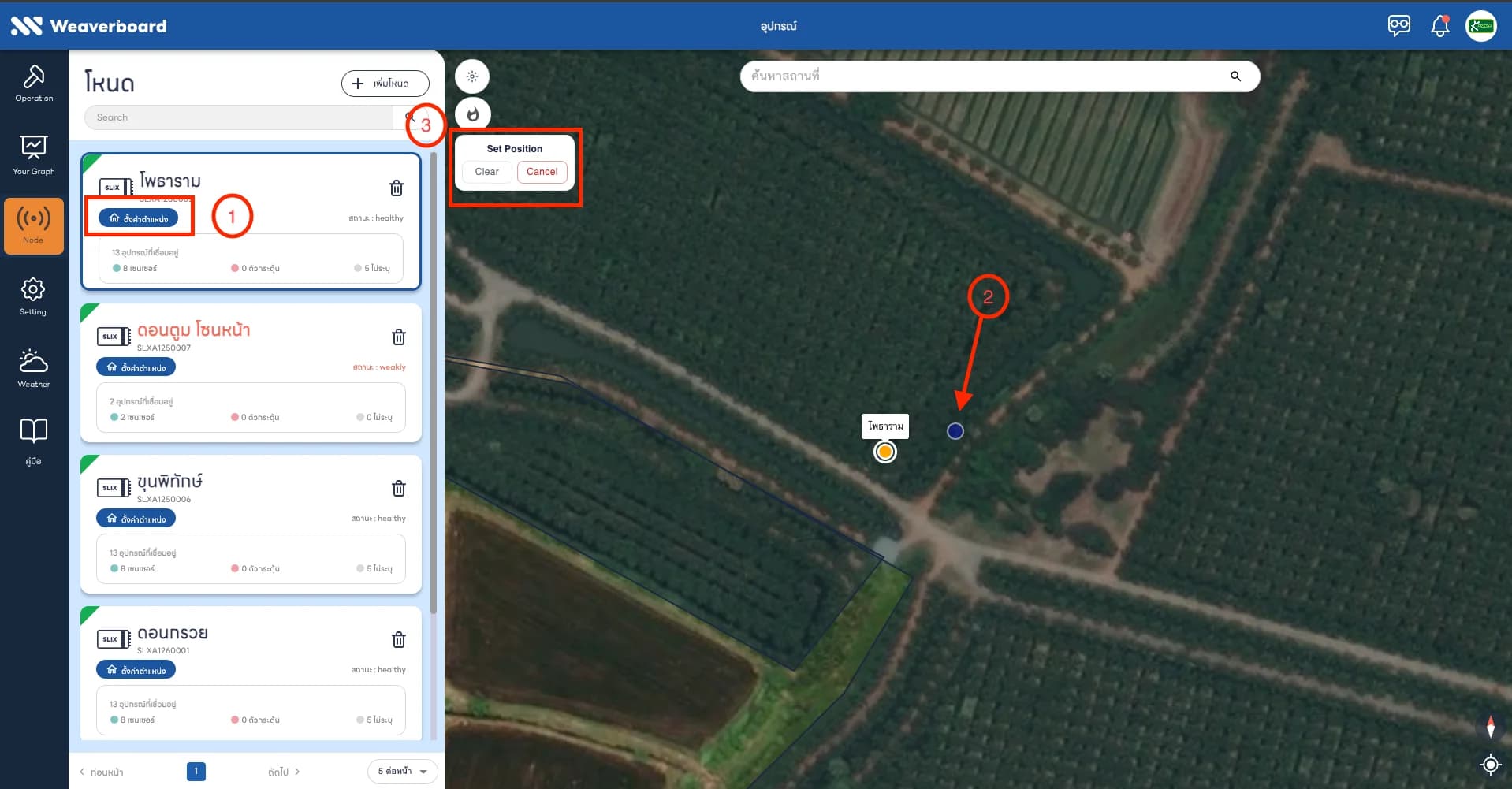
Task: Go to next page
Action: point(284,772)
